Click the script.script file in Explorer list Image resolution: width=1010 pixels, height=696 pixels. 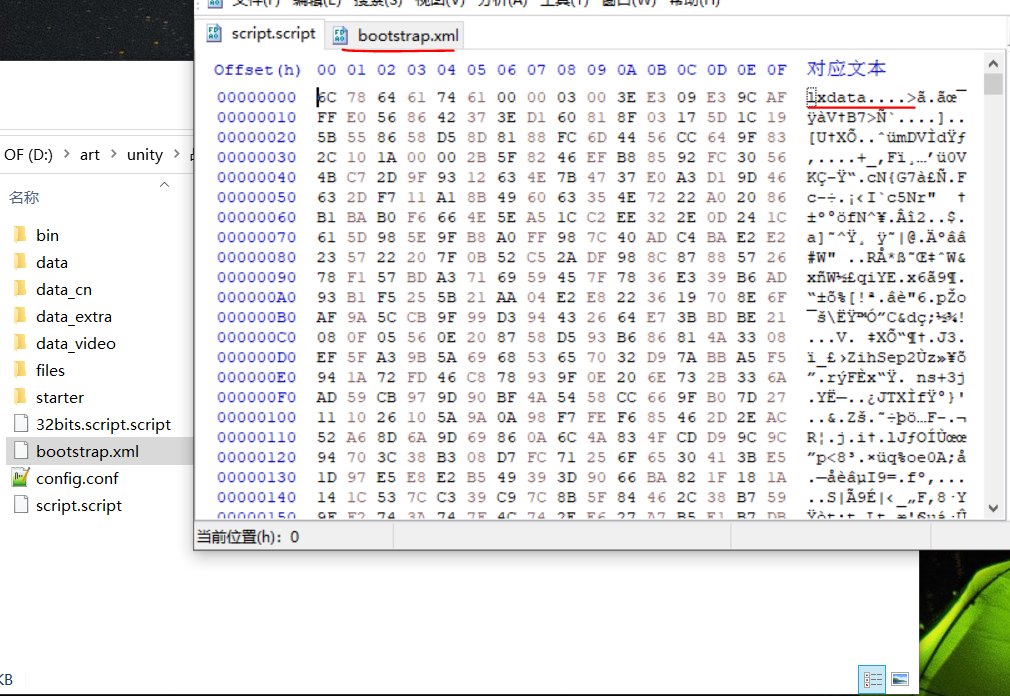(78, 505)
